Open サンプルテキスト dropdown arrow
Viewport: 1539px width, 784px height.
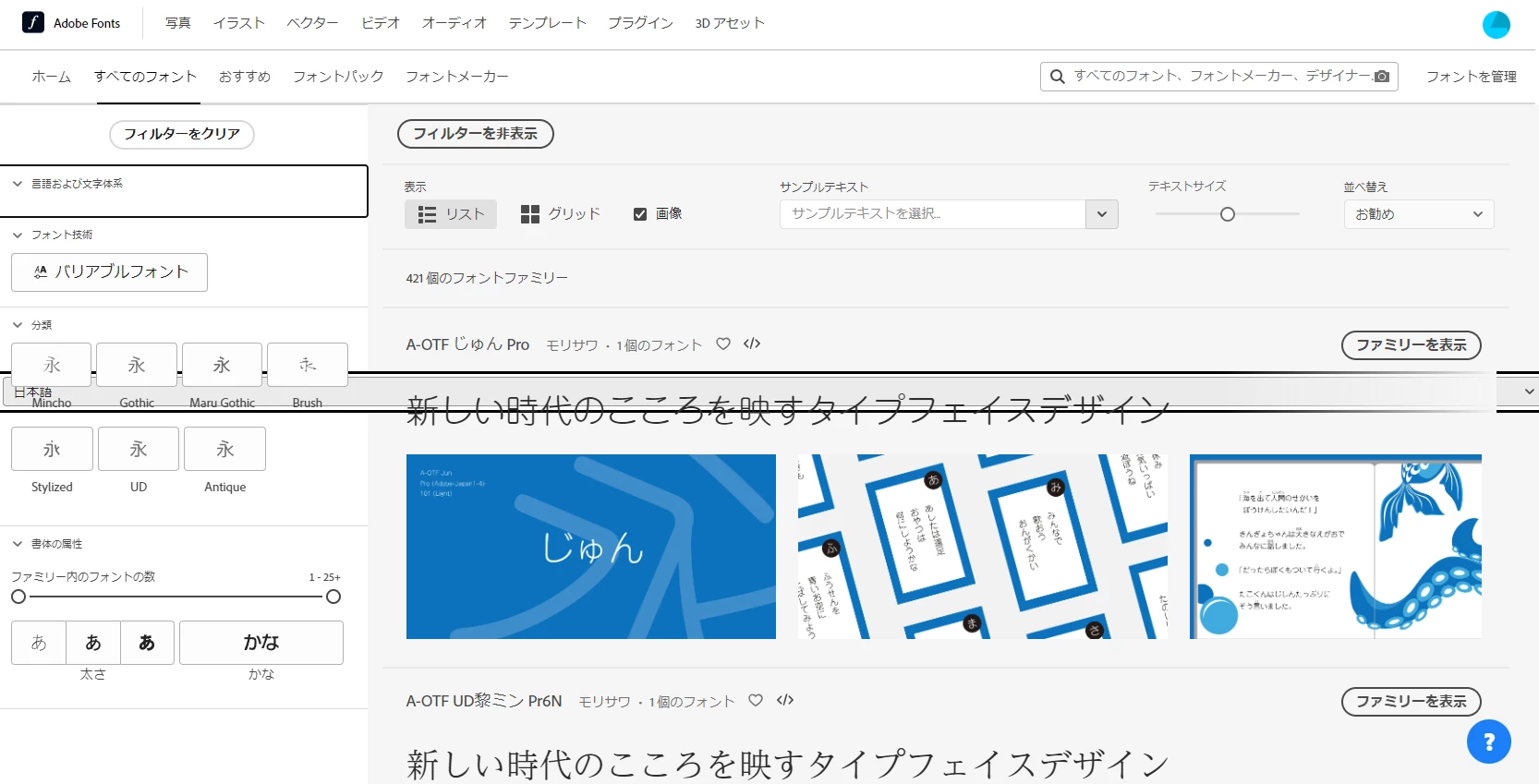pos(1102,214)
